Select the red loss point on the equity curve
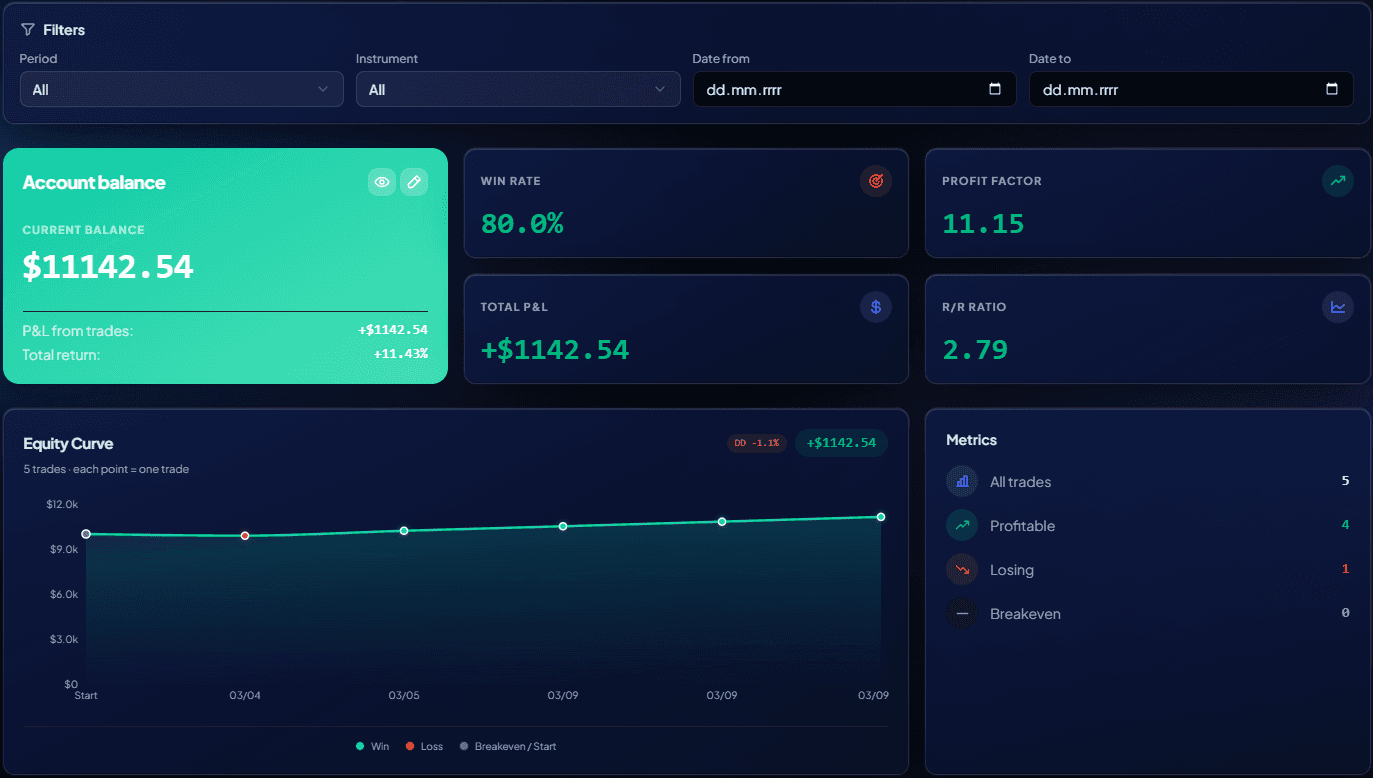The image size is (1373, 778). coord(245,535)
